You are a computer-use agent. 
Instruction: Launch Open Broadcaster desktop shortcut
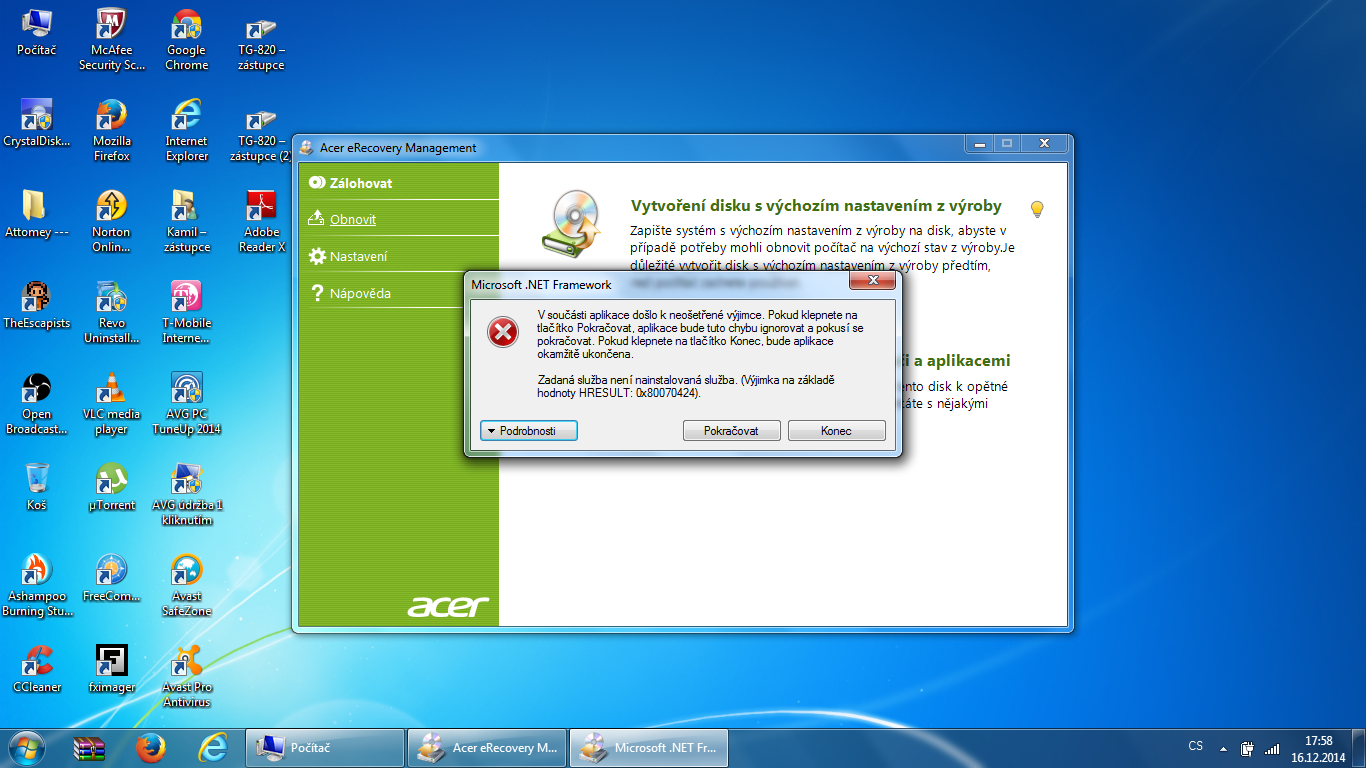36,404
